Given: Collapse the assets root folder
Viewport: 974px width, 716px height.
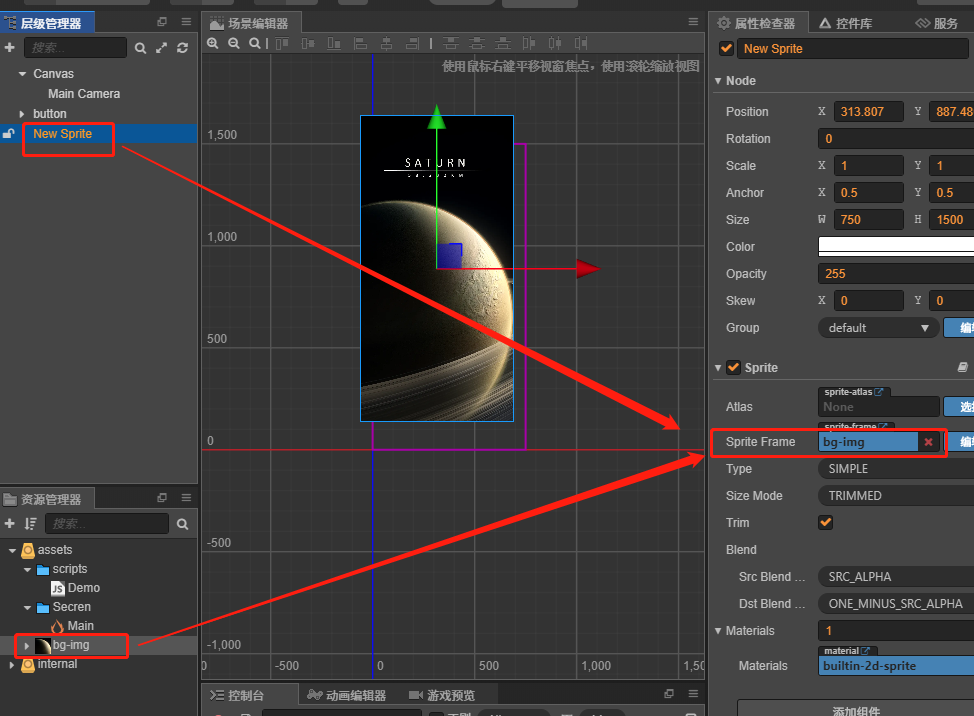Looking at the screenshot, I should coord(12,550).
